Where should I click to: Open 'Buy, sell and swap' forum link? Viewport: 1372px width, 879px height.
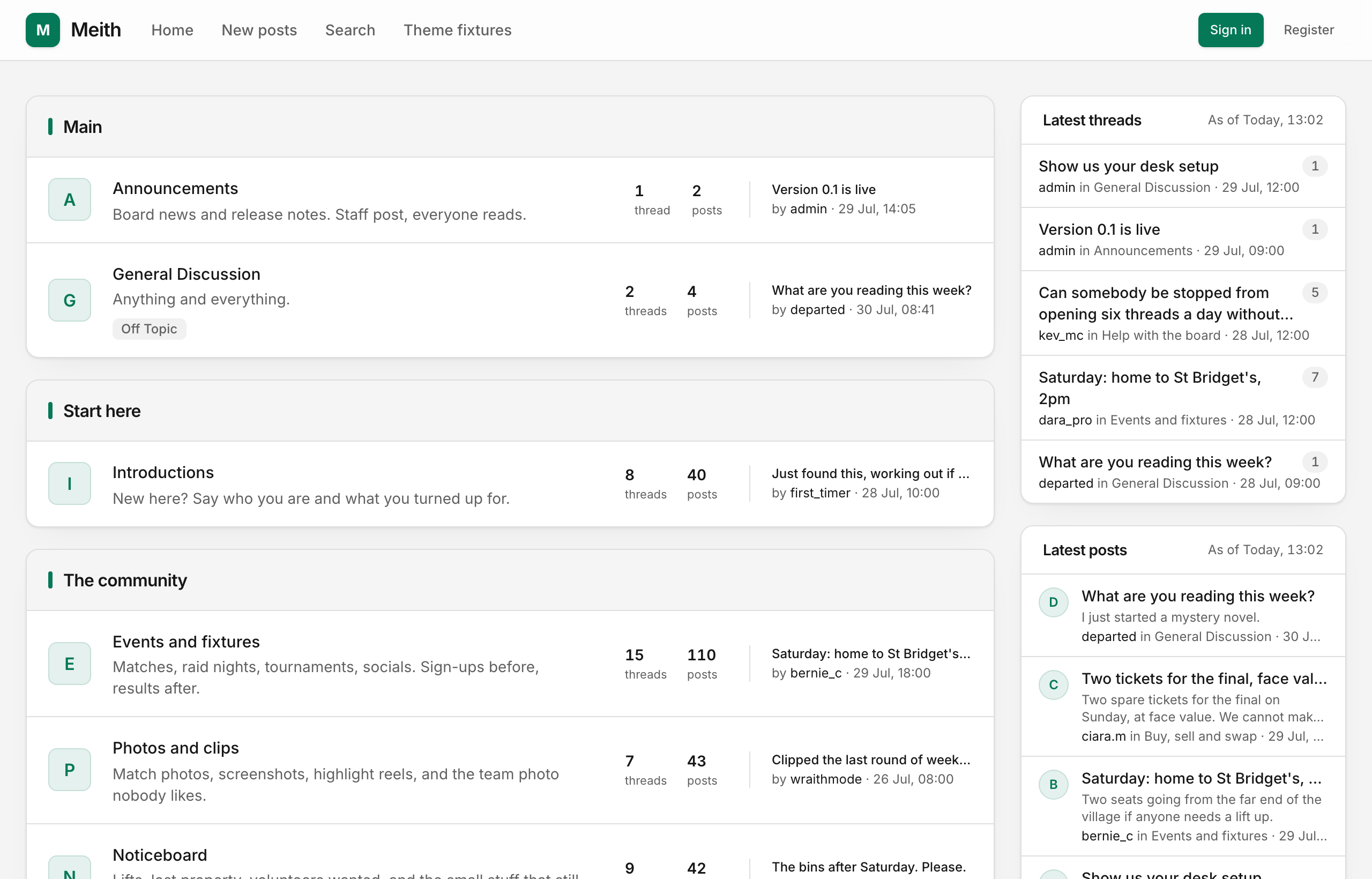point(1200,736)
